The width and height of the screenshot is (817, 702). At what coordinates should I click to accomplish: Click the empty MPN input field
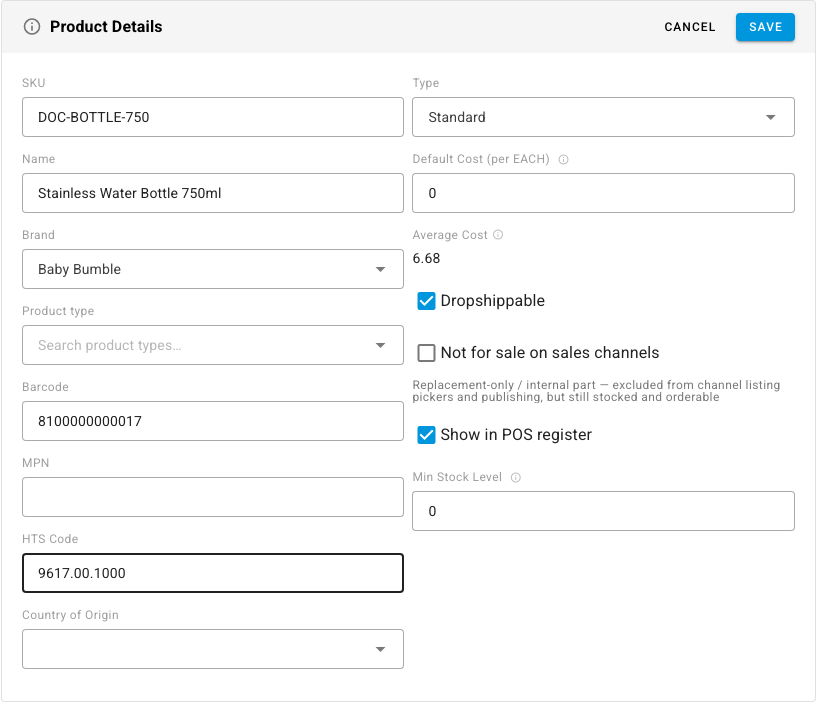[213, 497]
